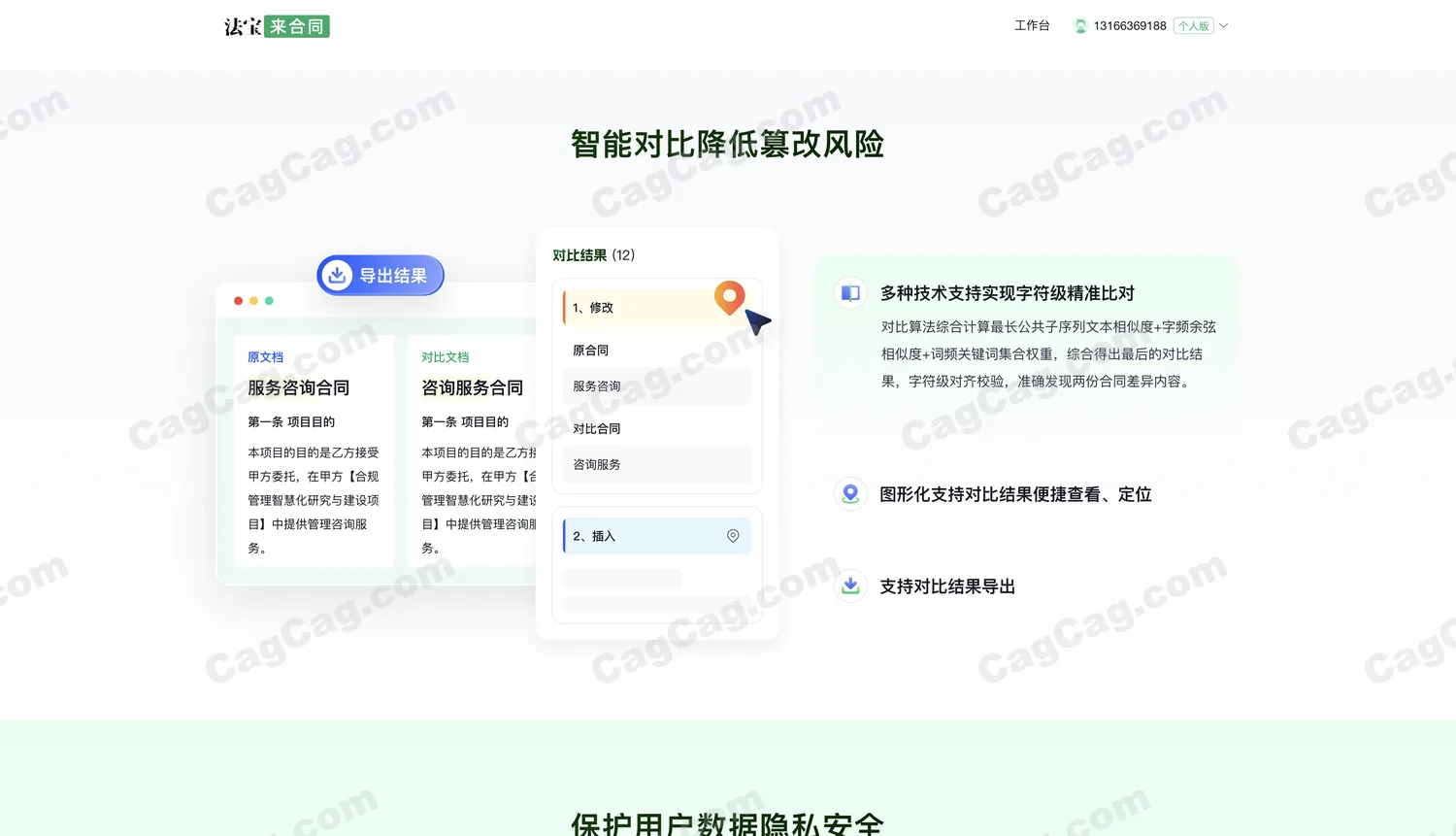Image resolution: width=1456 pixels, height=836 pixels.
Task: Click the 服务咨询合同 document title
Action: click(298, 387)
